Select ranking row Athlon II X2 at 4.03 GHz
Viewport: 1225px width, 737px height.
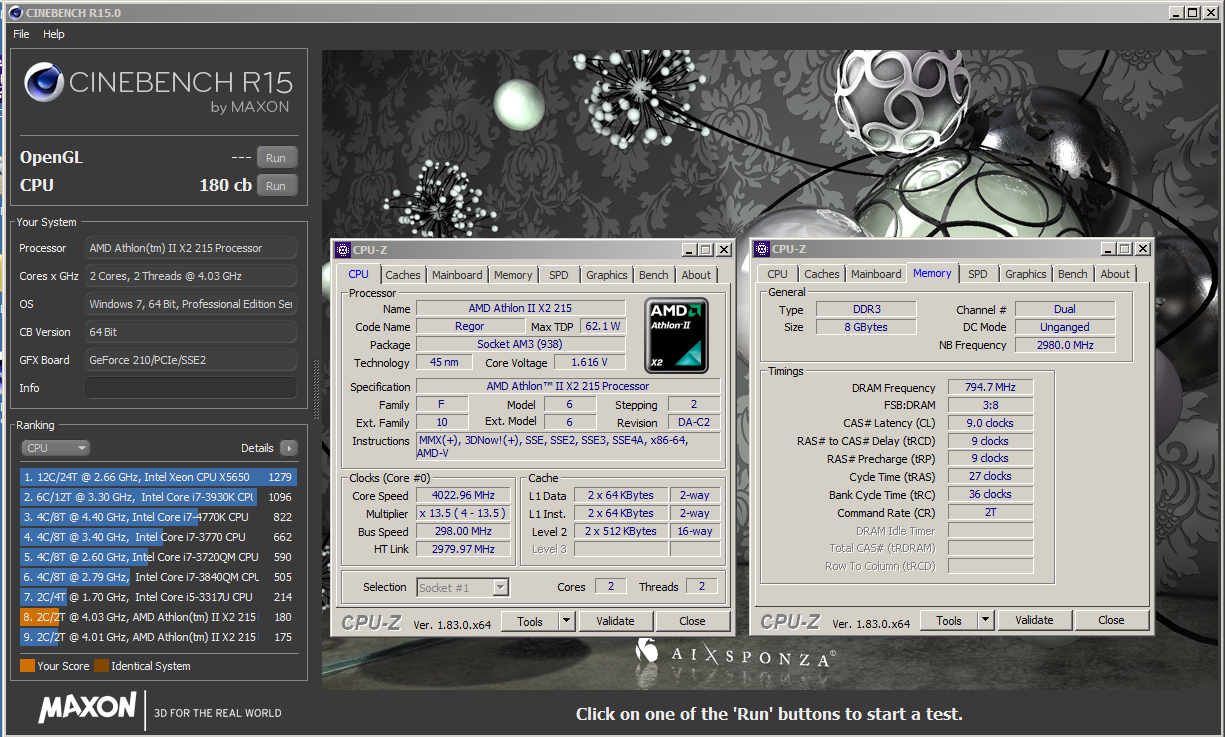click(158, 617)
